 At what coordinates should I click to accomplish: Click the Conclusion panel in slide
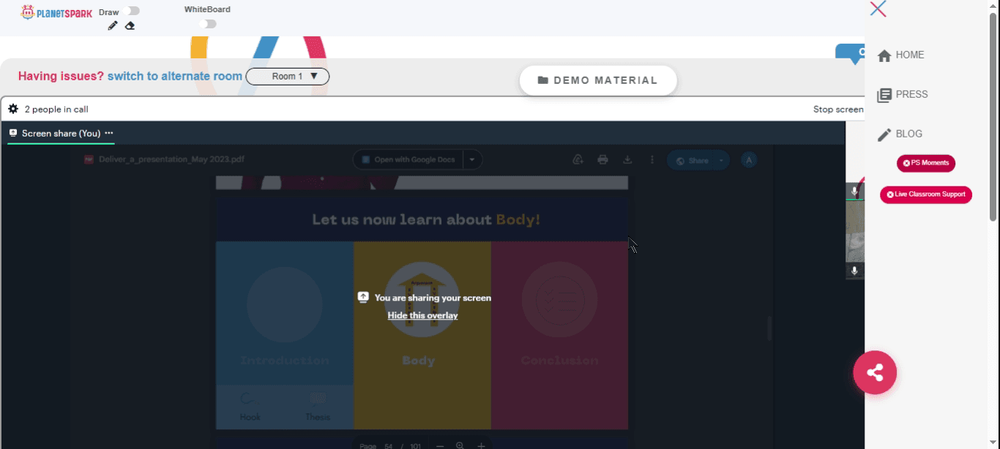(559, 335)
